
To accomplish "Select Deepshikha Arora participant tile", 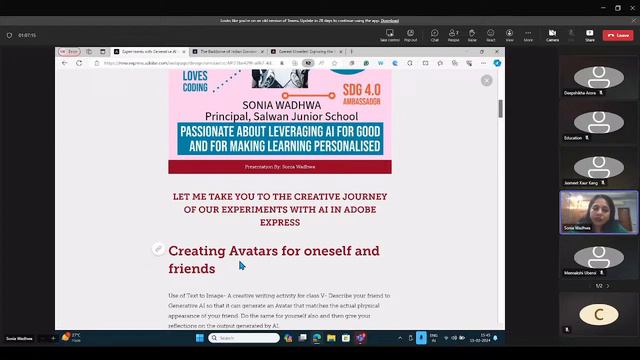I will [598, 78].
